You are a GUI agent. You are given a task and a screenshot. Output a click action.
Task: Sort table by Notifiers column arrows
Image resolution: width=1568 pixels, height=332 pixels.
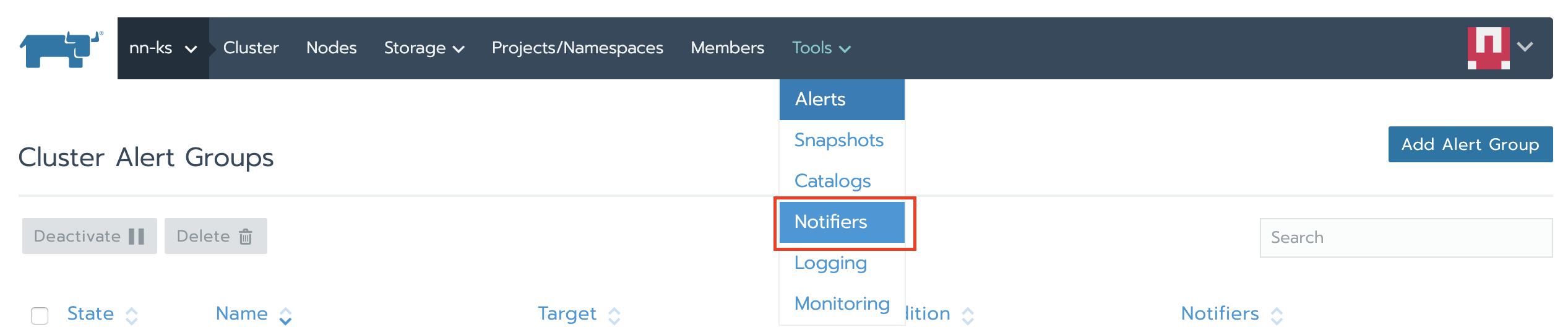click(x=1277, y=316)
